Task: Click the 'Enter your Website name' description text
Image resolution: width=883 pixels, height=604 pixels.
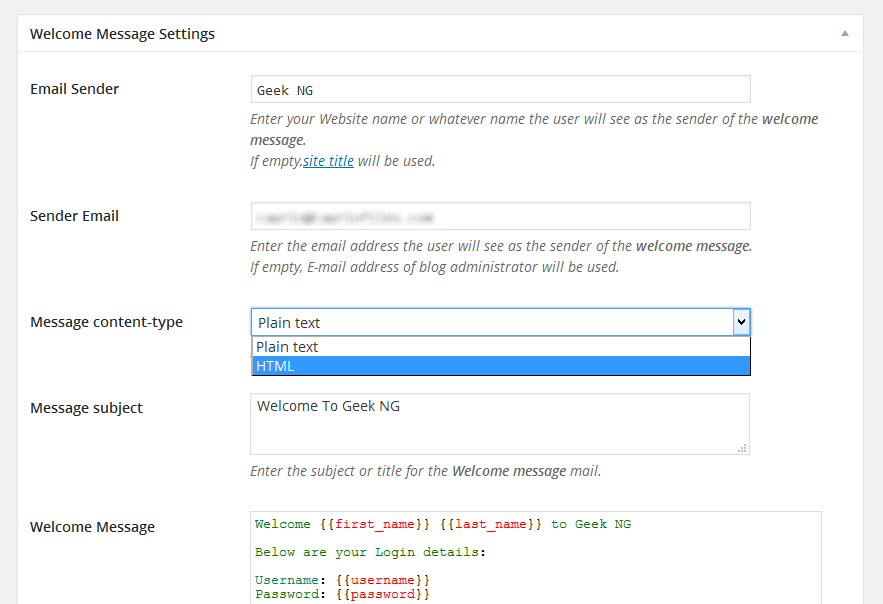Action: 534,129
